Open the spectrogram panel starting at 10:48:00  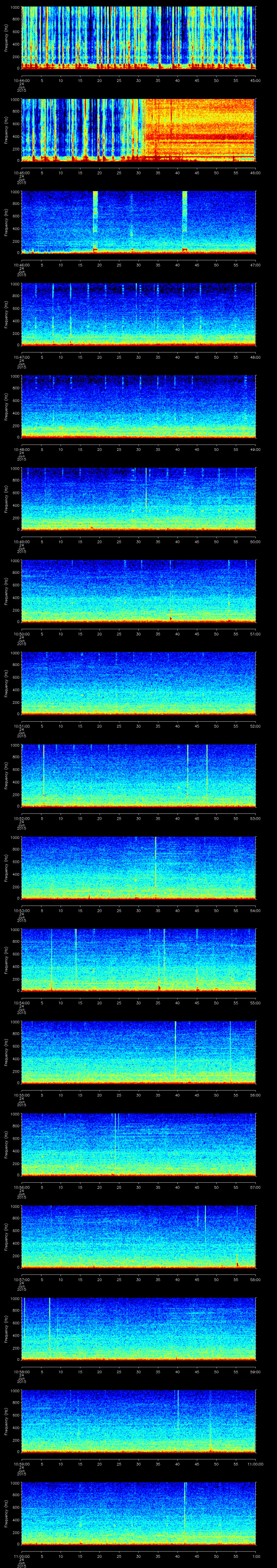click(x=139, y=407)
